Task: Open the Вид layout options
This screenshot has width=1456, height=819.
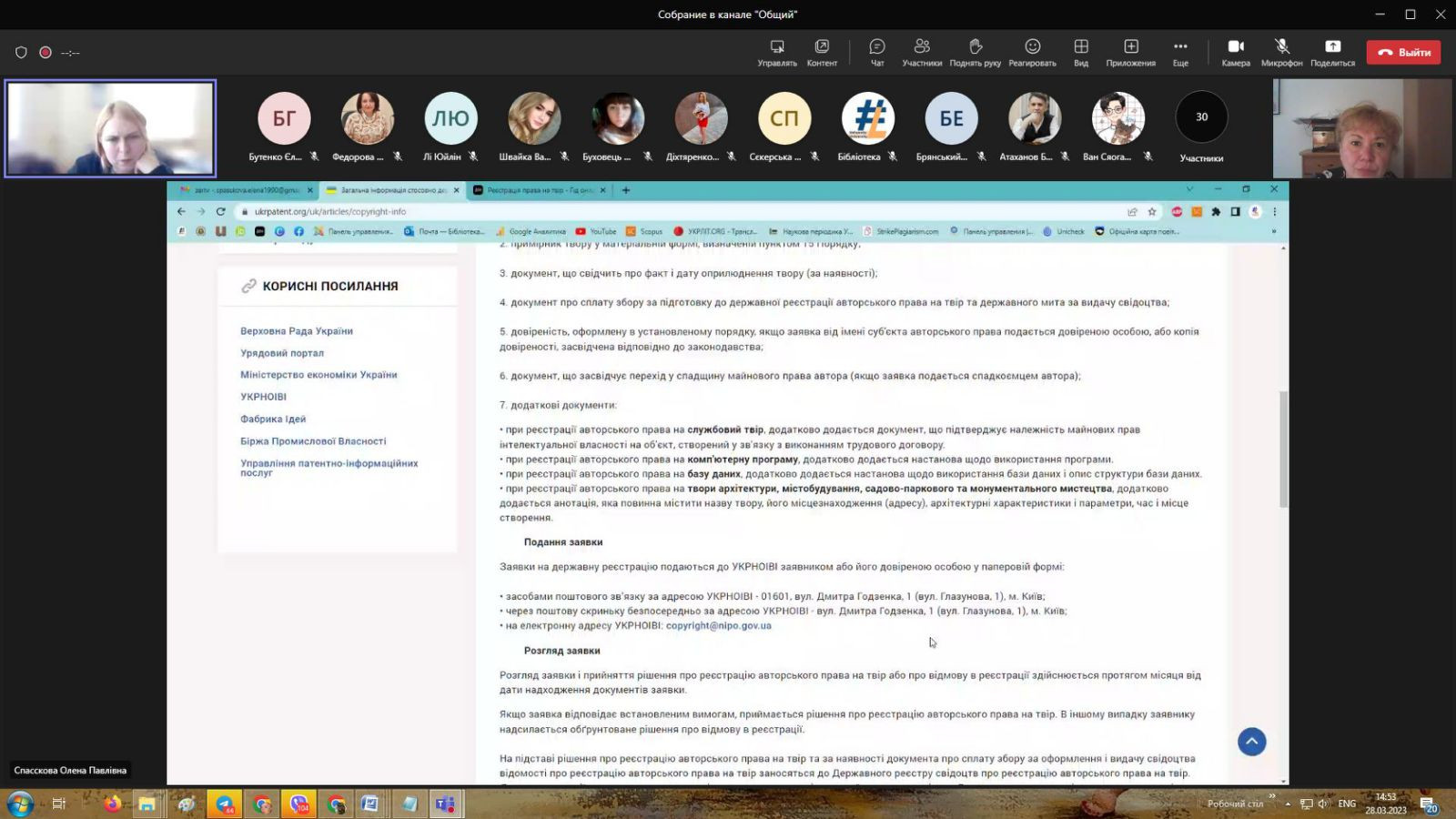Action: tap(1081, 53)
